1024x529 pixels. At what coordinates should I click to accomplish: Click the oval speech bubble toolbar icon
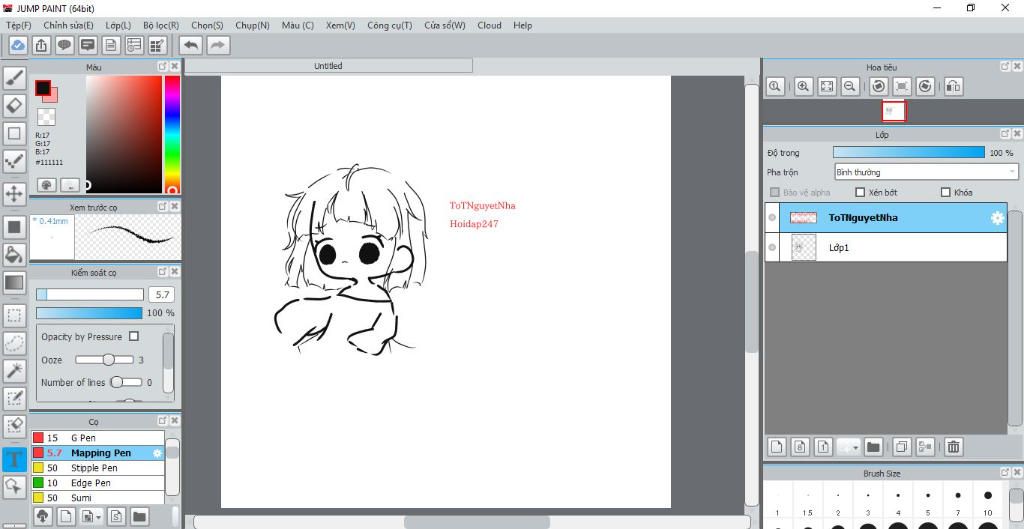(x=64, y=45)
